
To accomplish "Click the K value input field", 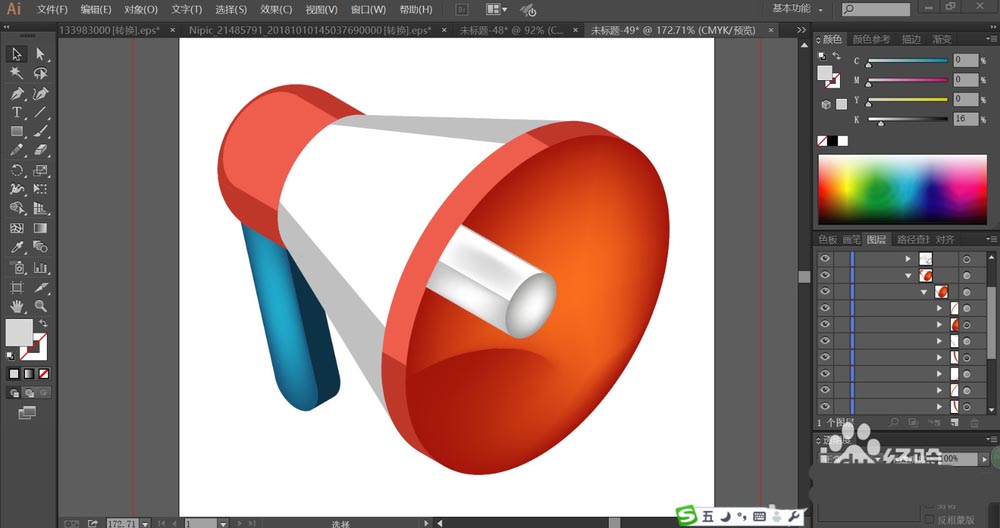I will pos(966,119).
